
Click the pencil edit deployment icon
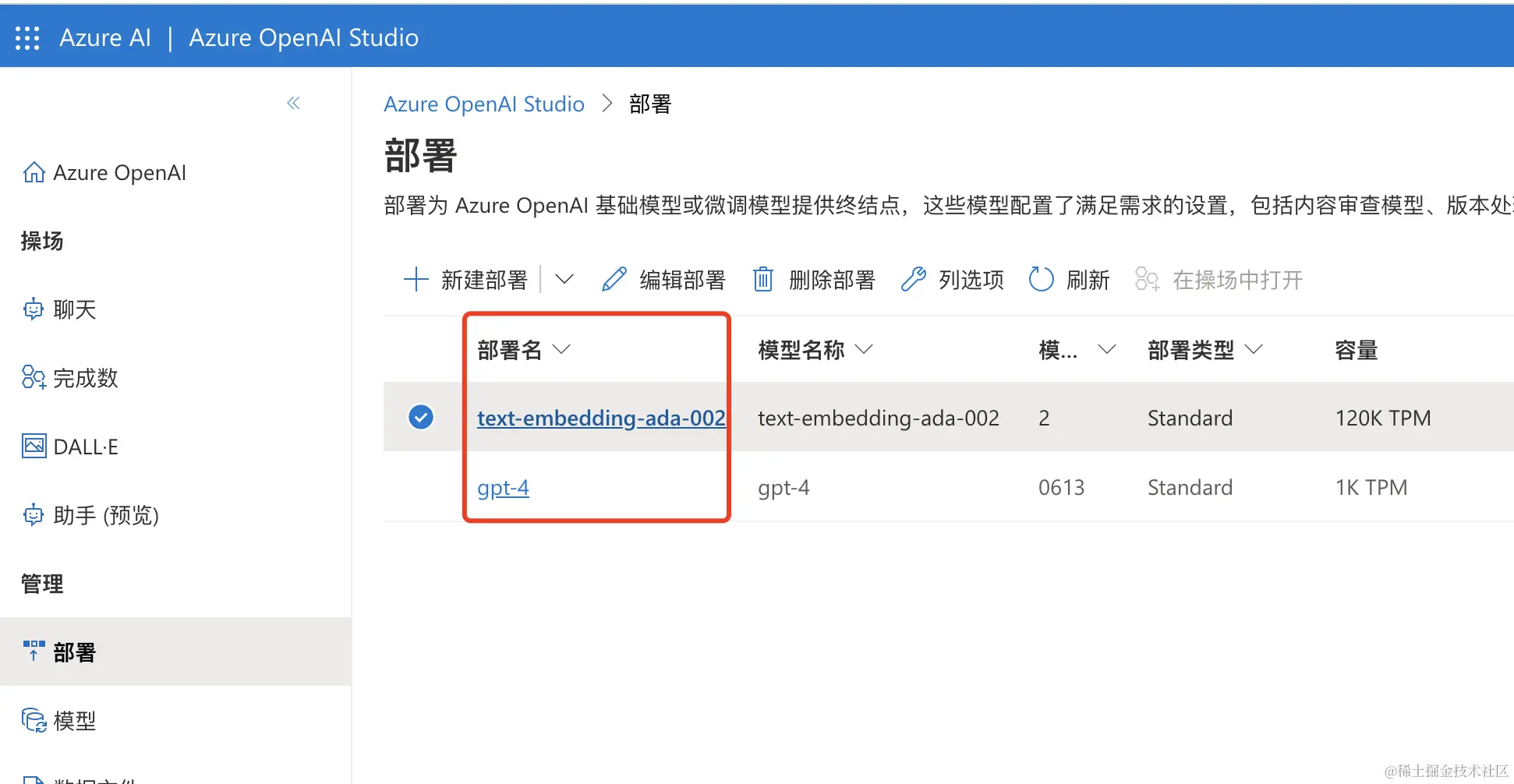tap(614, 279)
